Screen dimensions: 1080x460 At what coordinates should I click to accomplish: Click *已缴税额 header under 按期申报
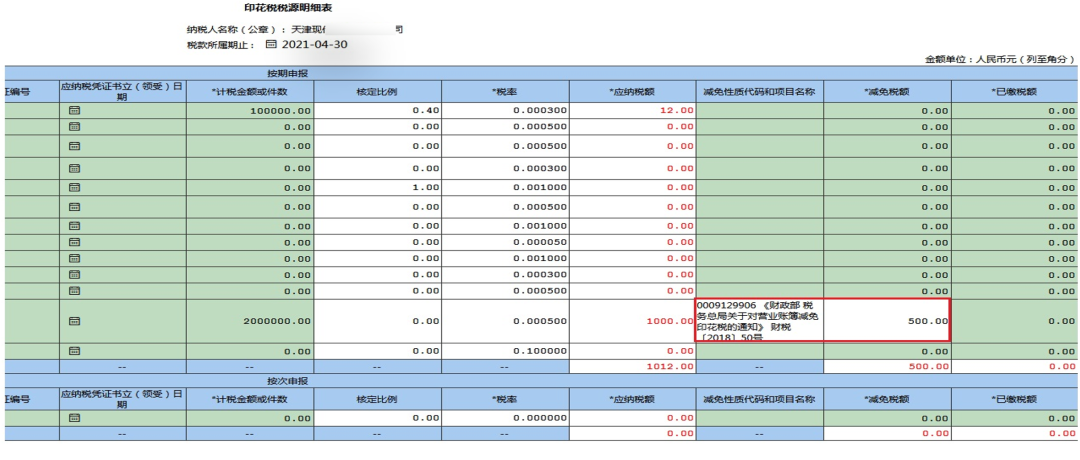click(x=1015, y=91)
